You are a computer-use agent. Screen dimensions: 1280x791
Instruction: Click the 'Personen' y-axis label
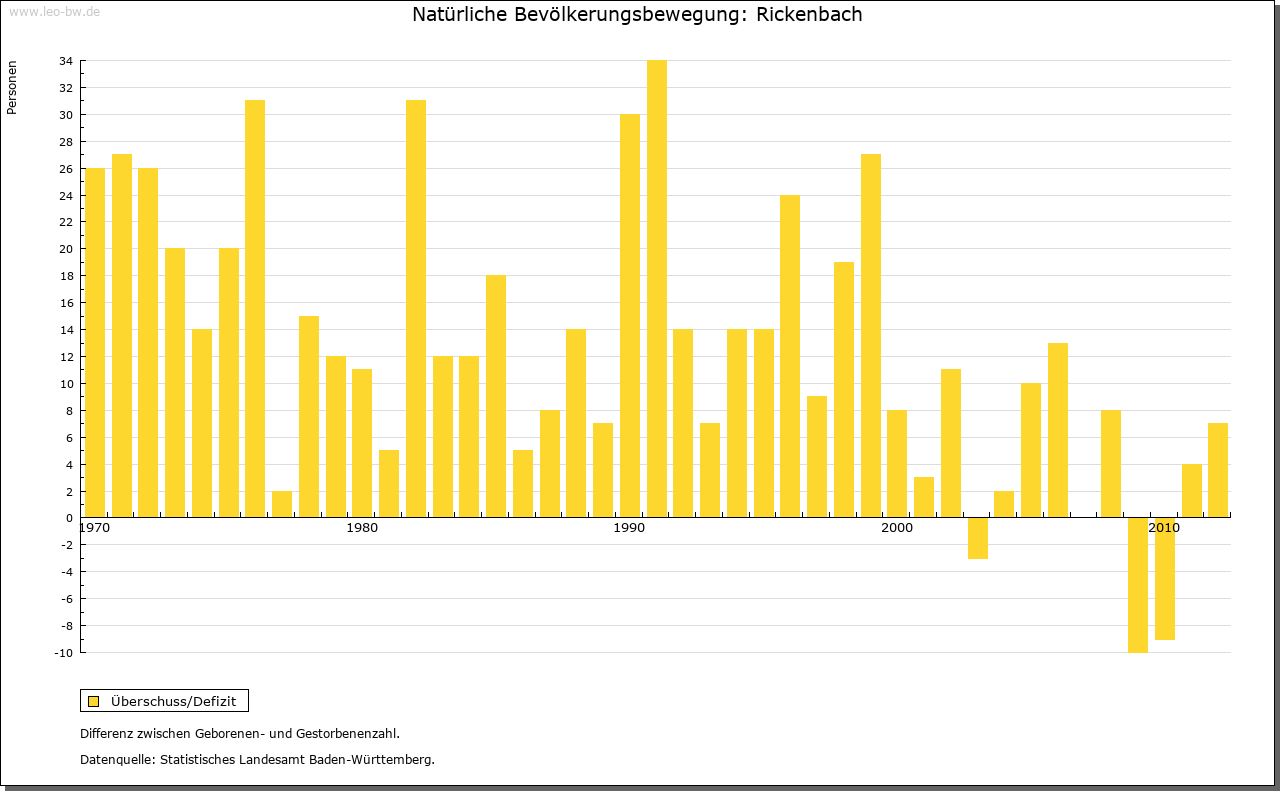coord(12,87)
